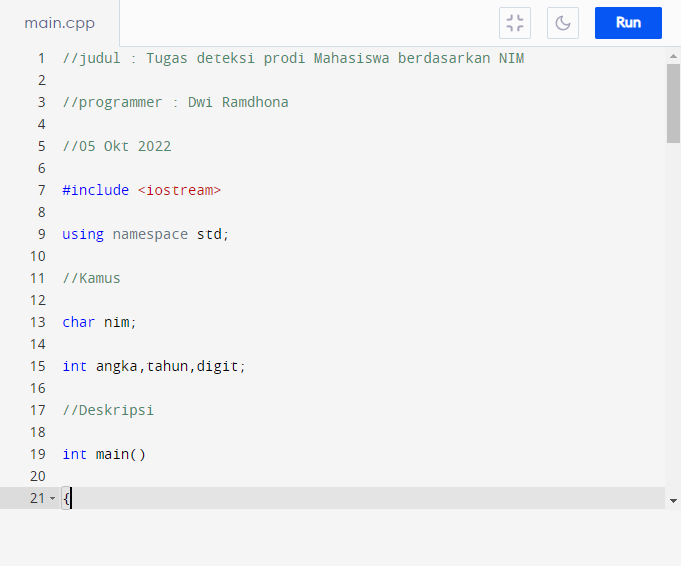This screenshot has height=566, width=681.
Task: Click the '//programmer : Dwi Ramdhona' comment
Action: click(x=175, y=102)
